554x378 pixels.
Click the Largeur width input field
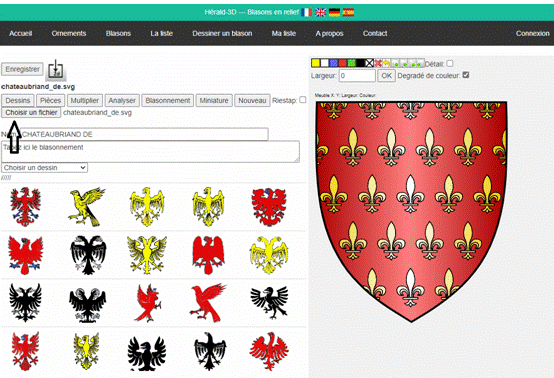click(x=357, y=76)
